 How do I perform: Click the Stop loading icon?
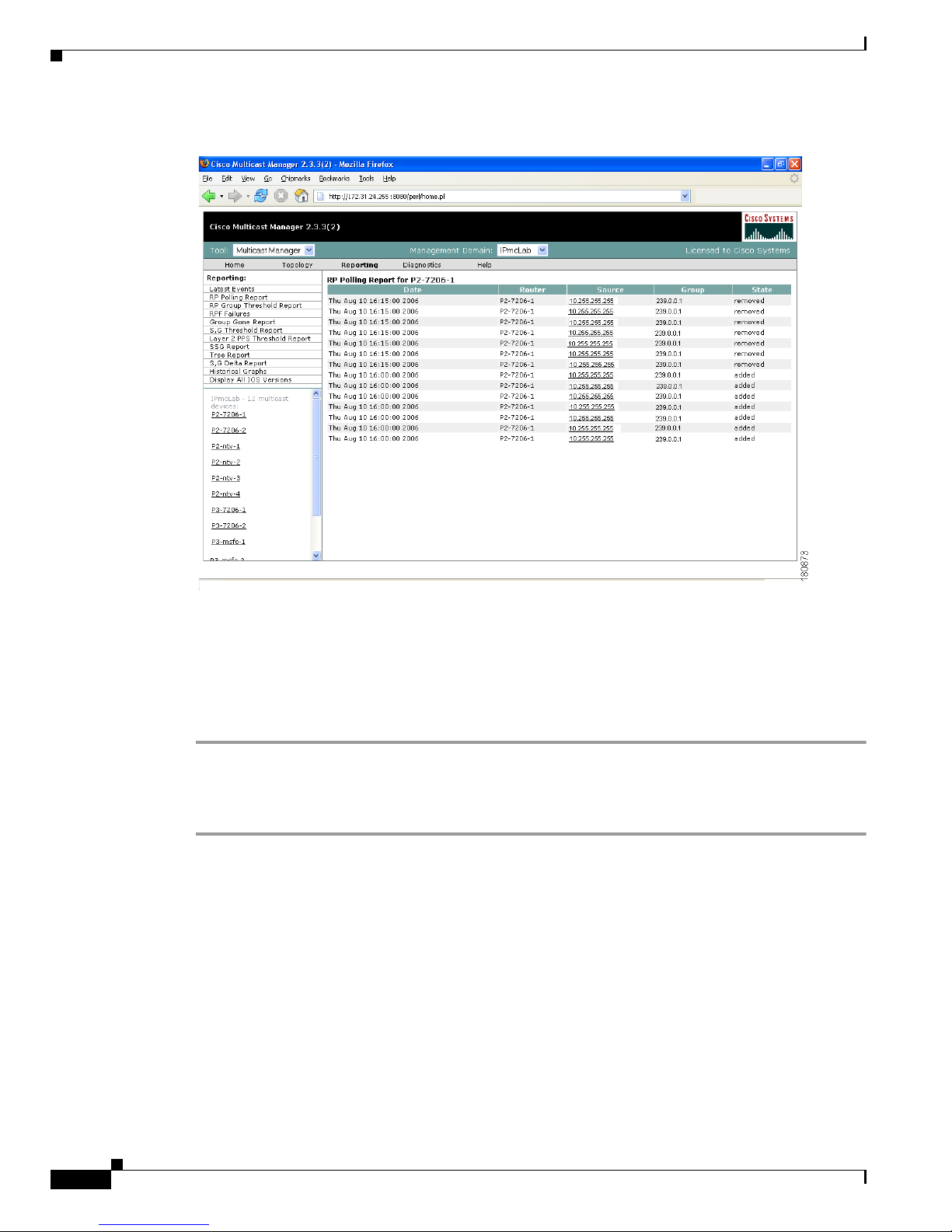(281, 196)
